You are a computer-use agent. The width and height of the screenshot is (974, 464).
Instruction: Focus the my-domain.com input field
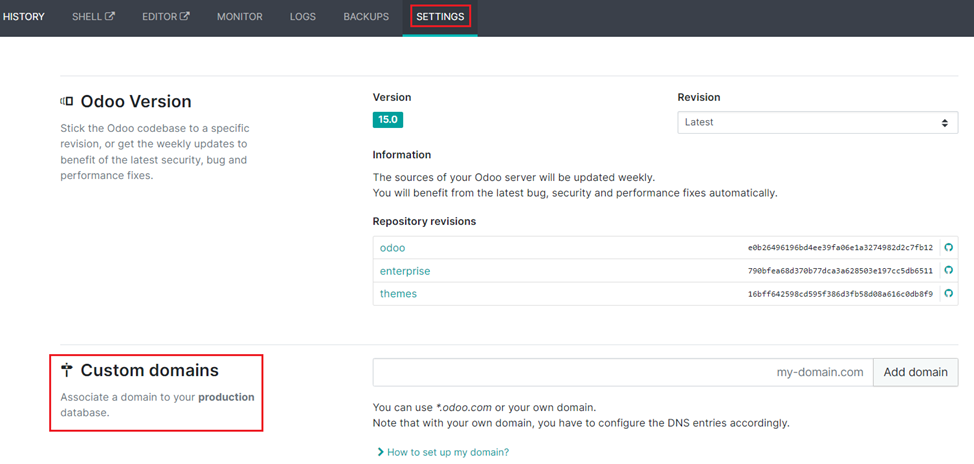tap(623, 372)
